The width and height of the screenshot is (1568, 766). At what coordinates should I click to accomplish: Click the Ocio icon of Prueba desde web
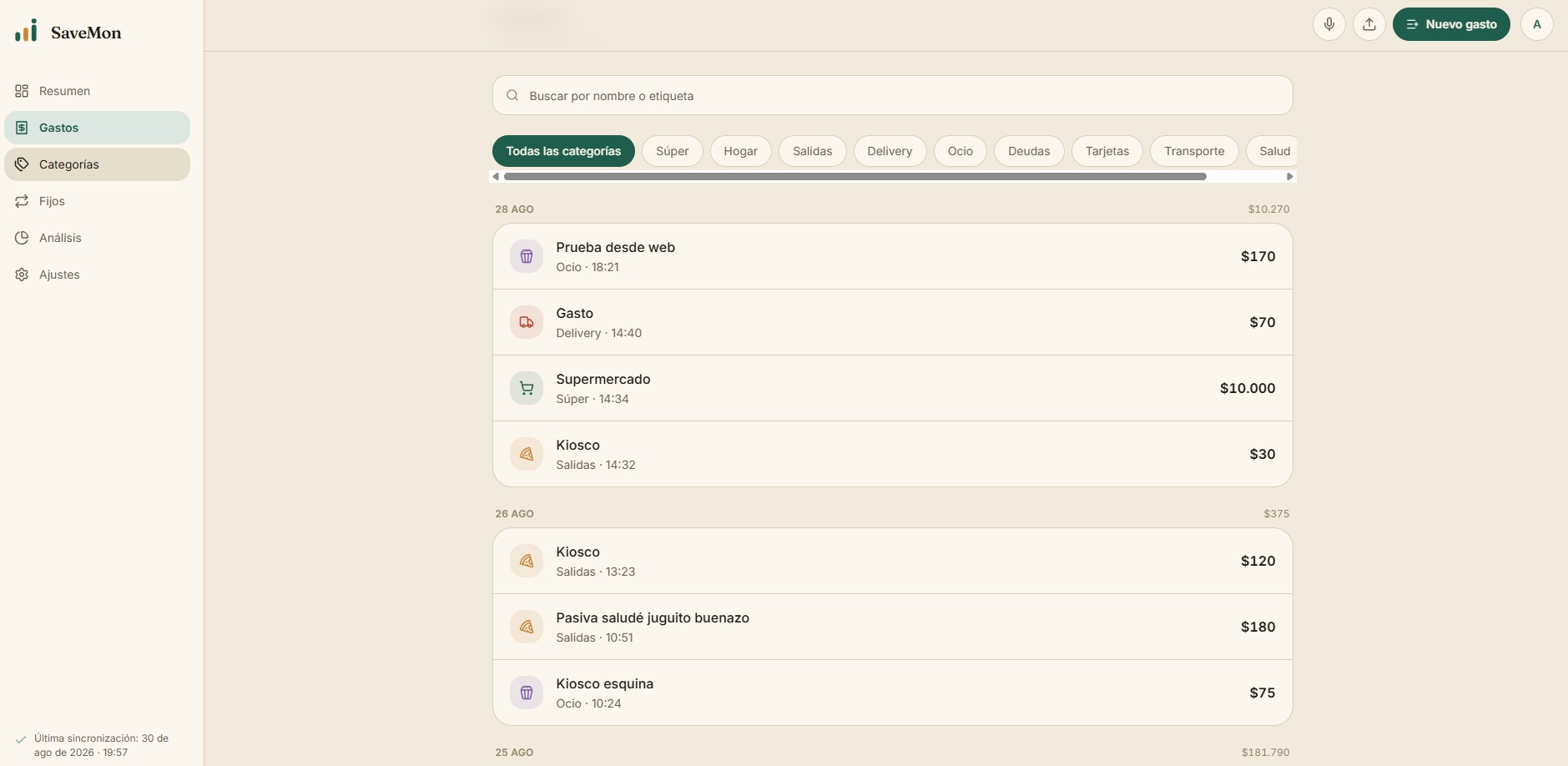point(527,256)
